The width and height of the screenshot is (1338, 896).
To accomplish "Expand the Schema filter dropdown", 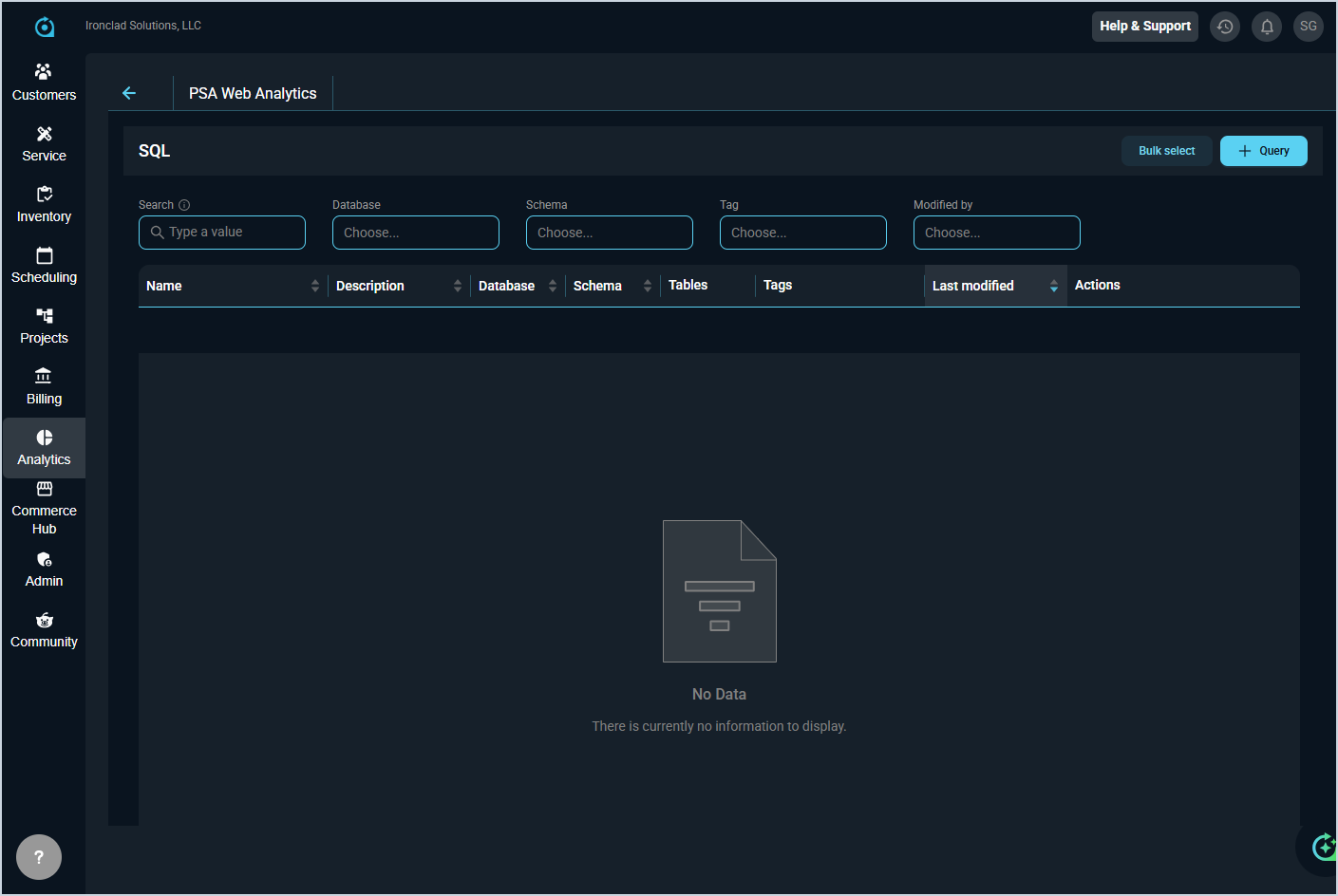I will pos(609,233).
